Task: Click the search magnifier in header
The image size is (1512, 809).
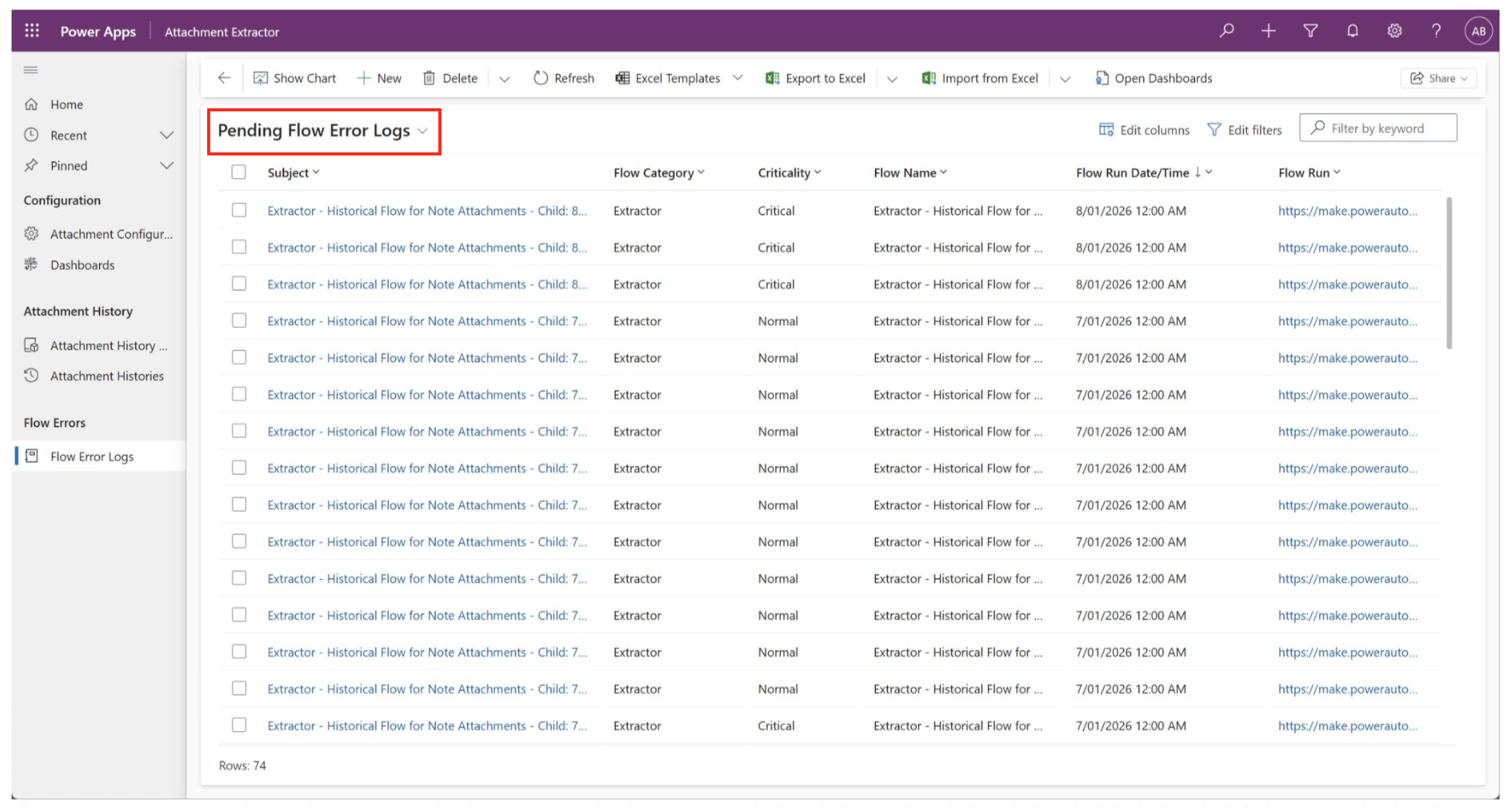Action: (x=1227, y=31)
